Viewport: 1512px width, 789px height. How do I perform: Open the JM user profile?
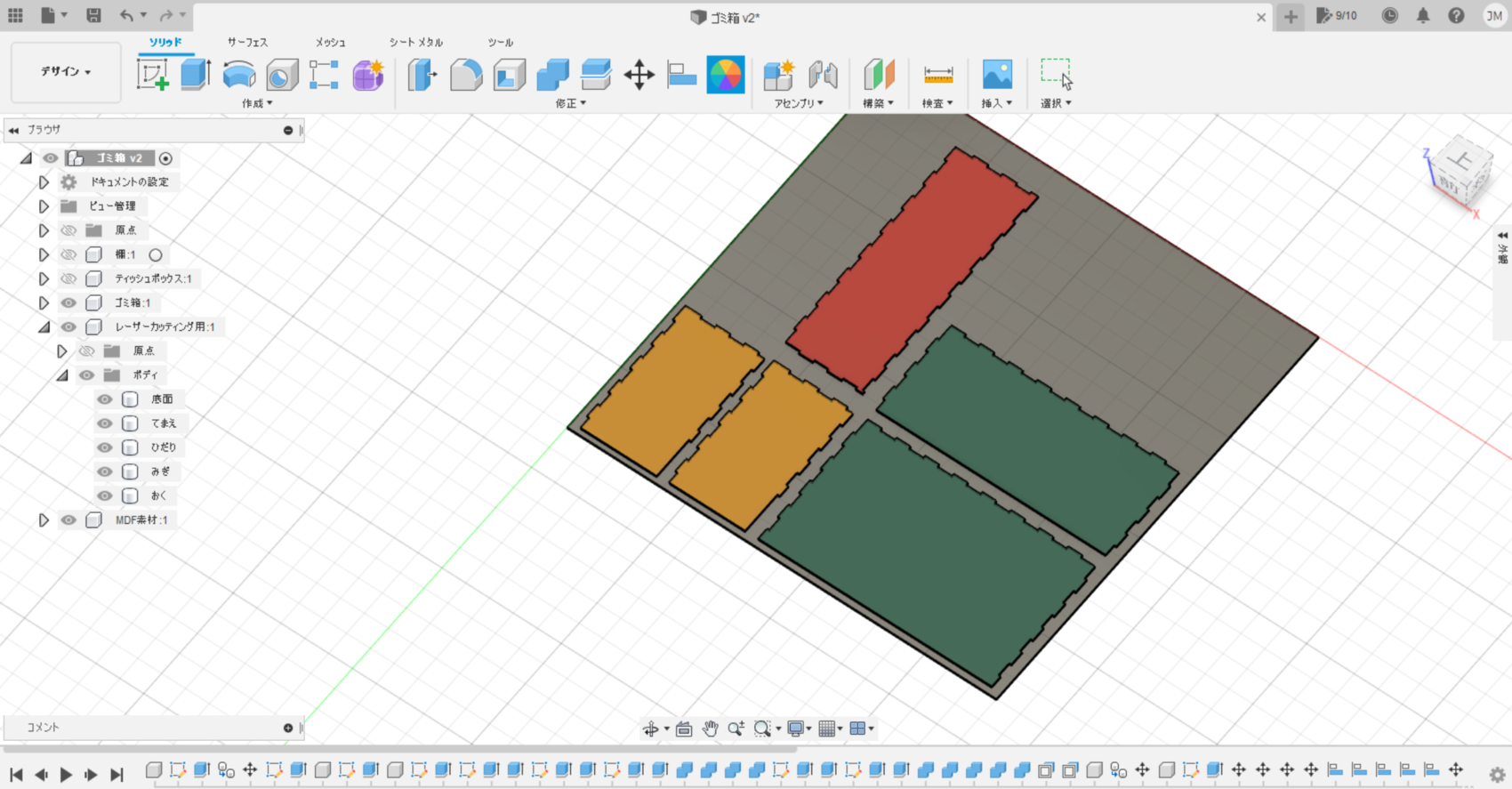[x=1494, y=16]
